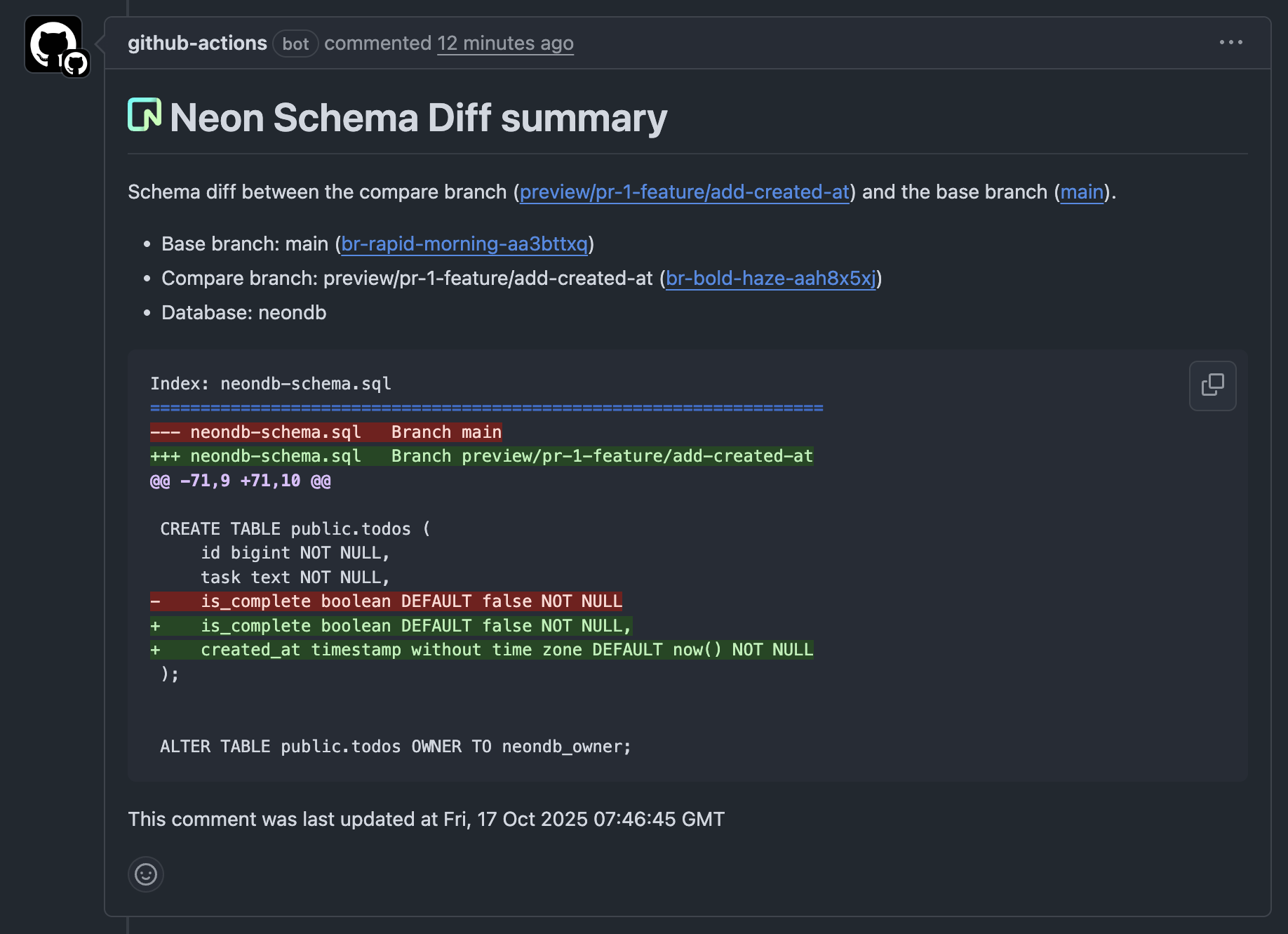Click the 'ALTER TABLE public.todos OWNER TO' line
The height and width of the screenshot is (934, 1288).
tap(396, 747)
